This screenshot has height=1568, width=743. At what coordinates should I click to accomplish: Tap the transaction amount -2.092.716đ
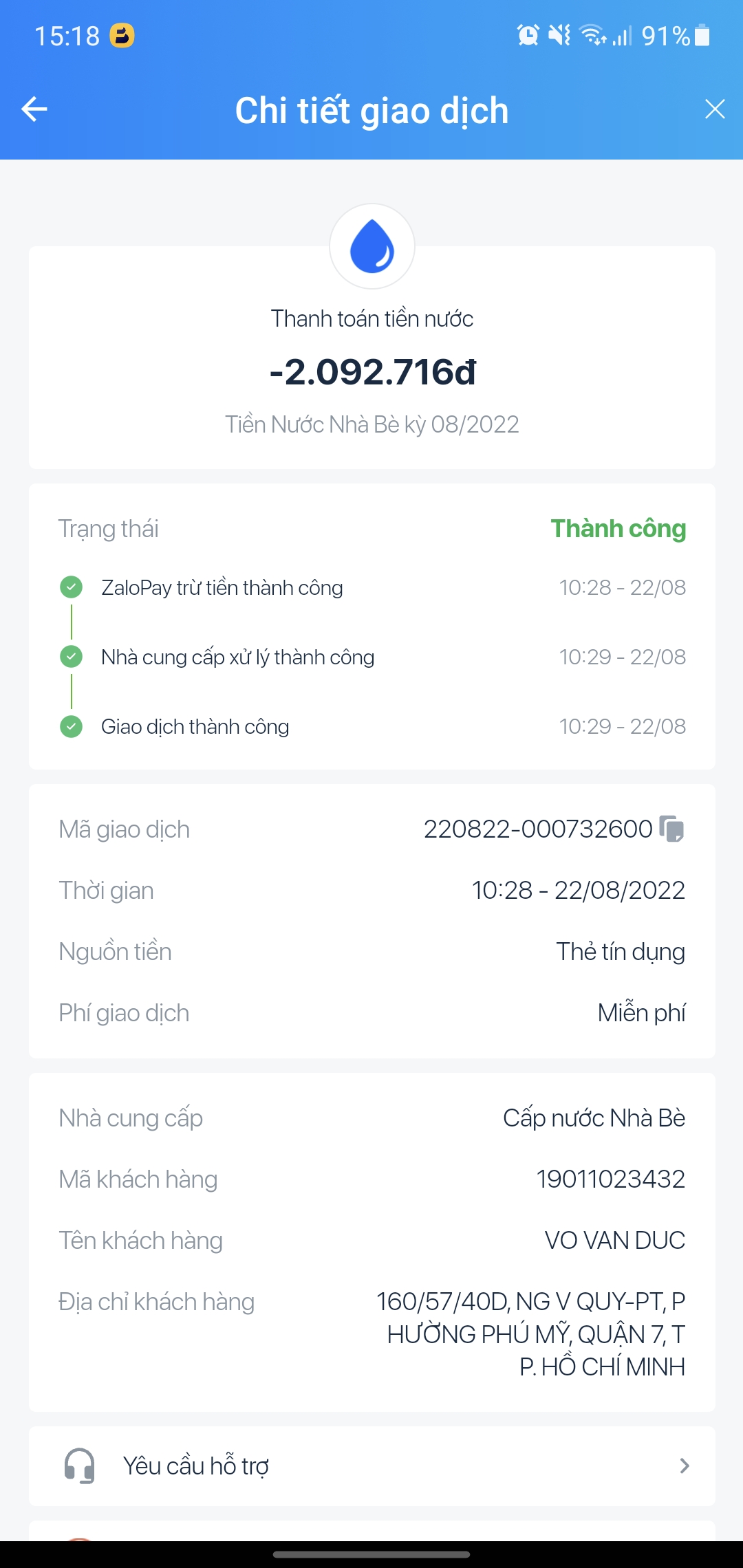pyautogui.click(x=372, y=372)
